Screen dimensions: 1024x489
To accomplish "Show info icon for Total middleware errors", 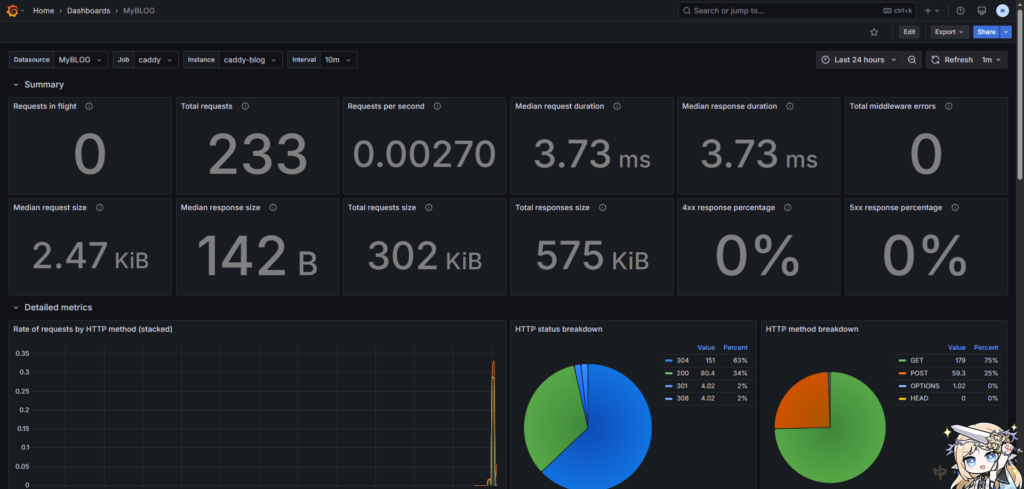I will (x=946, y=106).
